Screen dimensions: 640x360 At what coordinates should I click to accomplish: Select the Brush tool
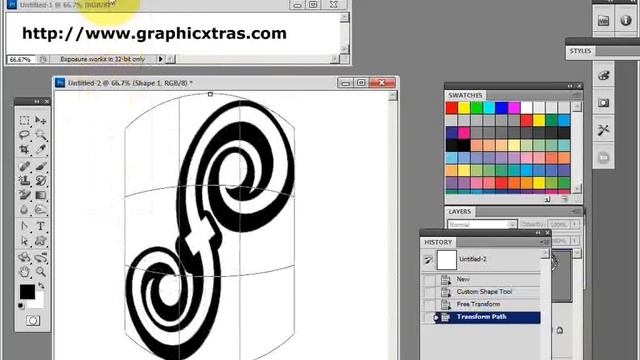tap(40, 166)
